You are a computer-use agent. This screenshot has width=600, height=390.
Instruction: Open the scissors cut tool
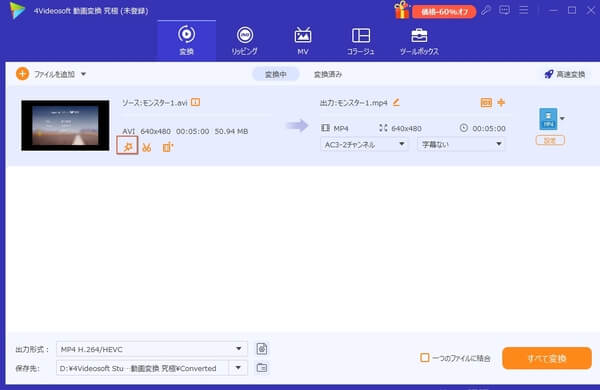tap(147, 147)
